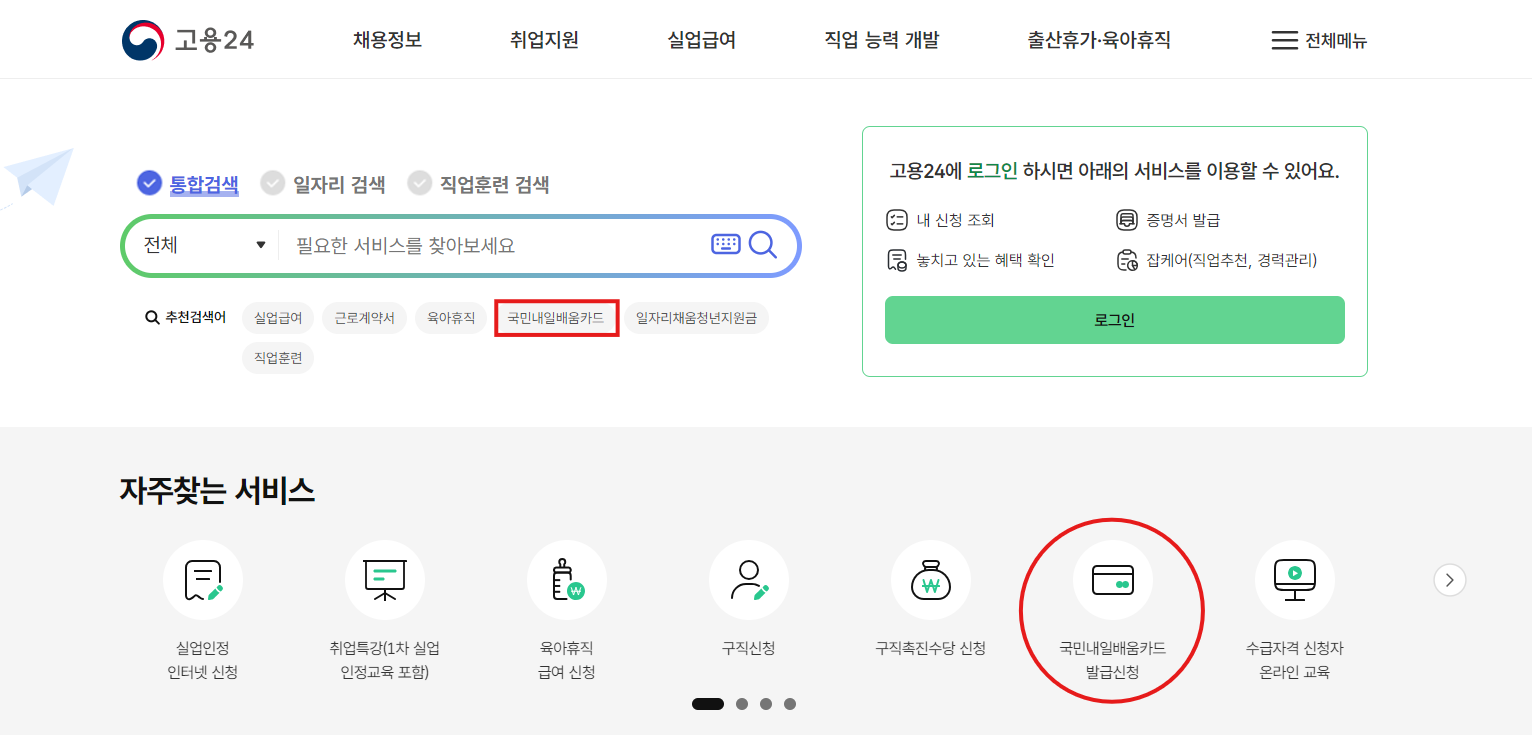Select the 국민내일배움카드 발급신청 card icon
Image resolution: width=1532 pixels, height=741 pixels.
tap(1112, 579)
